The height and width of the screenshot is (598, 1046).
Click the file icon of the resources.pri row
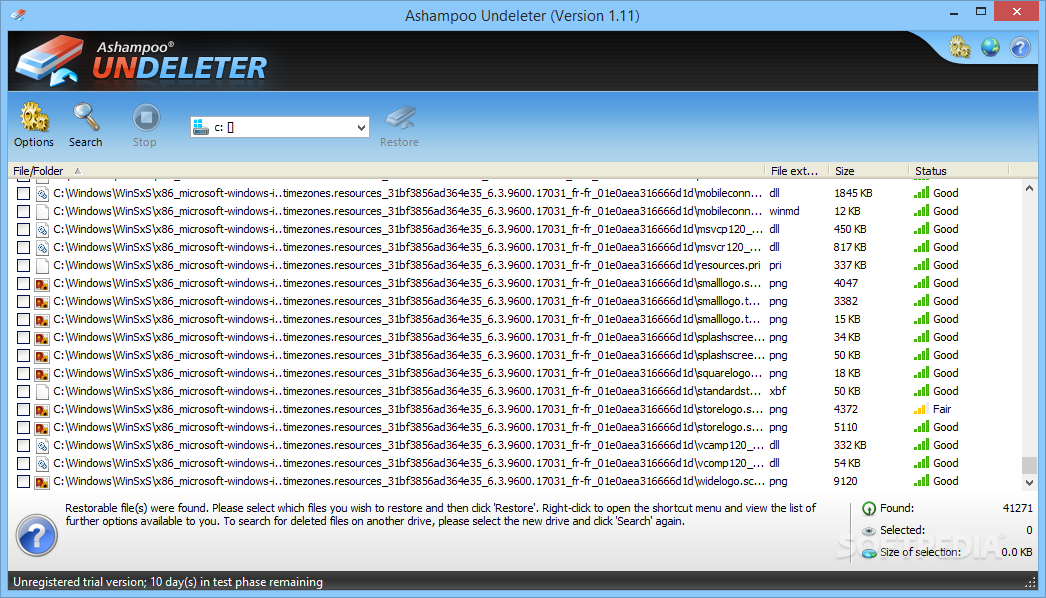point(42,265)
